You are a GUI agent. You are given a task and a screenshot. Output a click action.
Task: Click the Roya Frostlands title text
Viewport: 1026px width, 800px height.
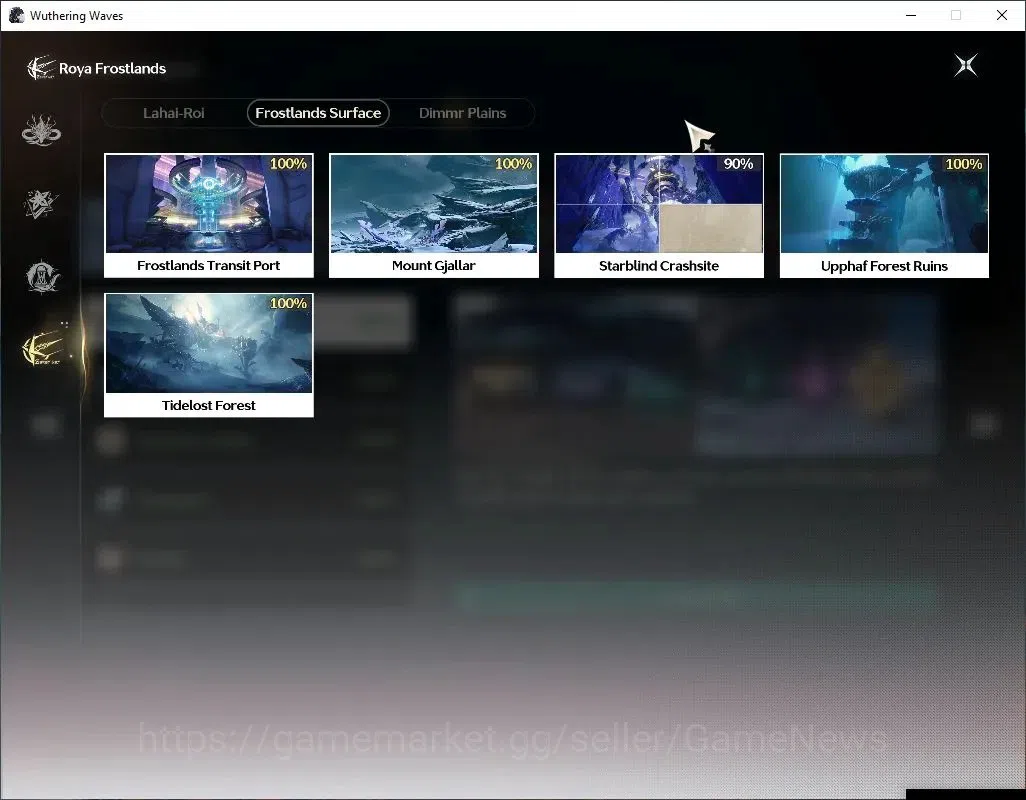tap(113, 69)
